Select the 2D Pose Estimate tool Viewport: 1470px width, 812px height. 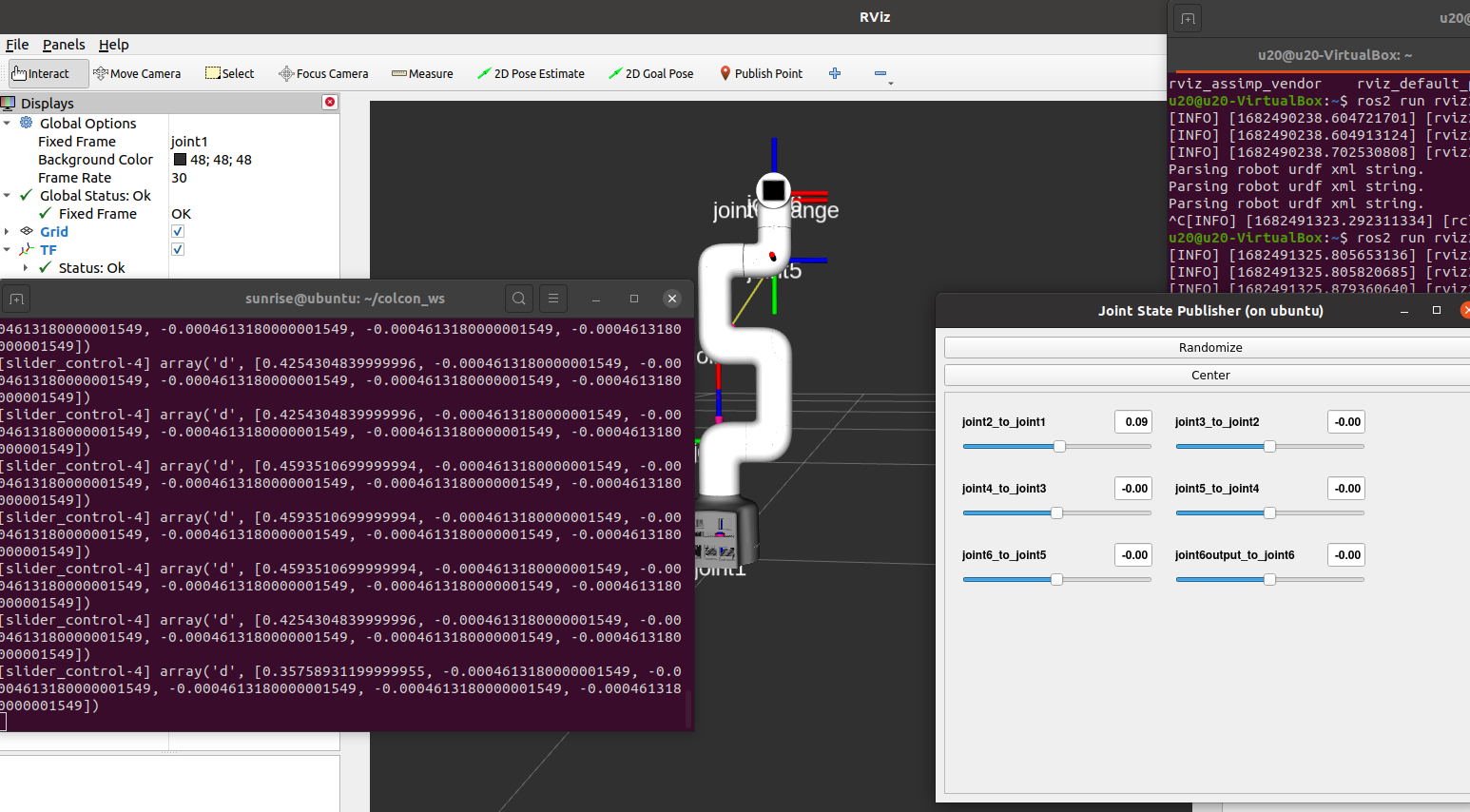point(531,73)
